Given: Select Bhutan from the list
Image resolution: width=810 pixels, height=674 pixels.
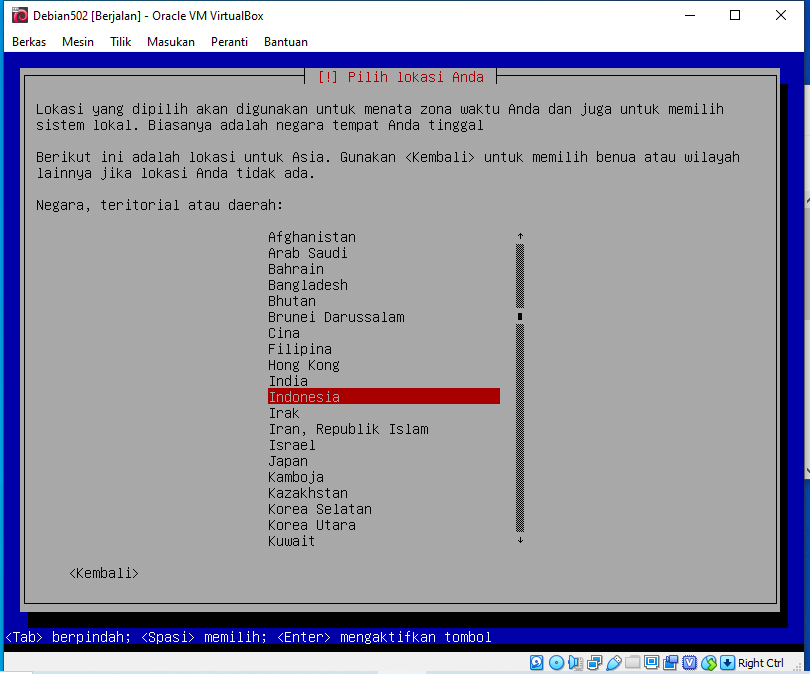Looking at the screenshot, I should [384, 301].
